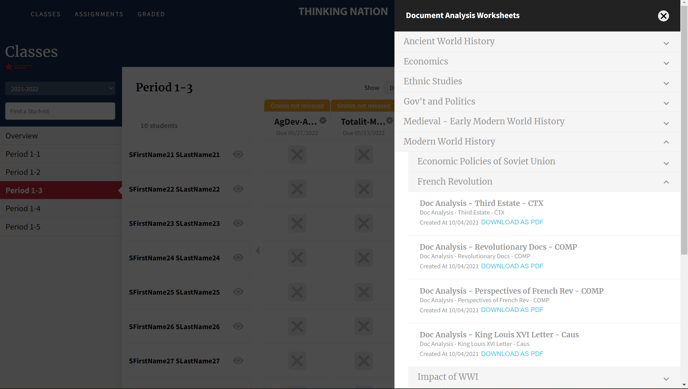Download Third Estate CTX as PDF
688x389 pixels.
coord(512,222)
